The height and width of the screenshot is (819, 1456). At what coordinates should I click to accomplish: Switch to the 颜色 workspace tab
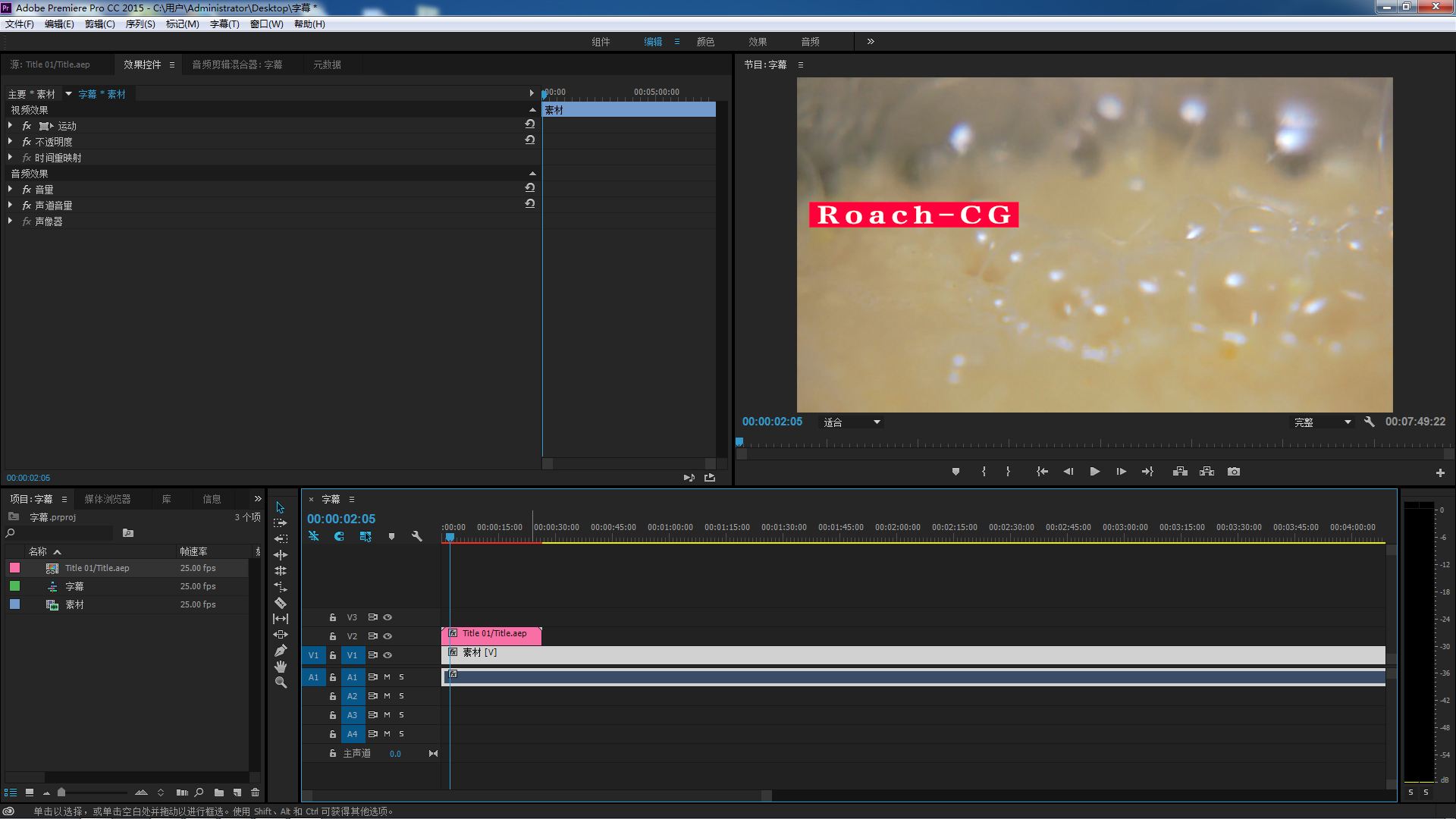pos(705,42)
